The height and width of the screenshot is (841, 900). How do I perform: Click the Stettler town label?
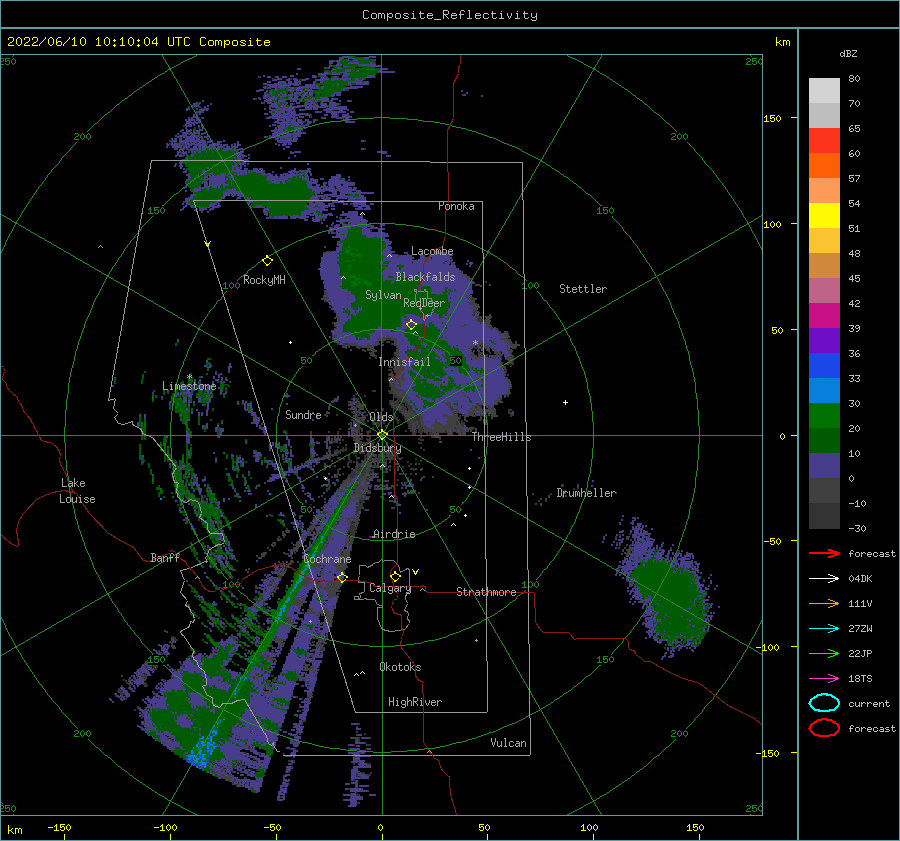pyautogui.click(x=583, y=289)
